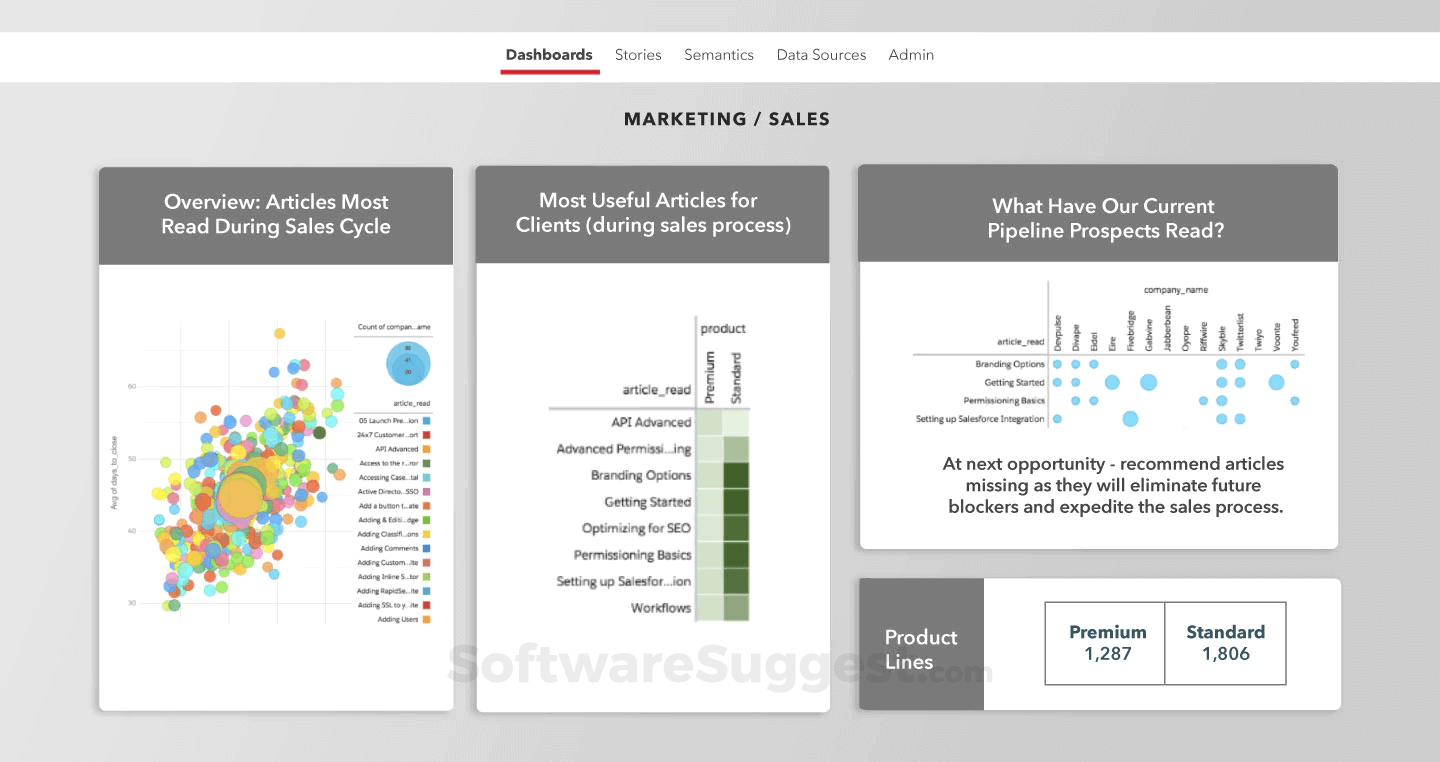Viewport: 1440px width, 762px height.
Task: Click the count of company size legend circle
Action: tap(408, 364)
